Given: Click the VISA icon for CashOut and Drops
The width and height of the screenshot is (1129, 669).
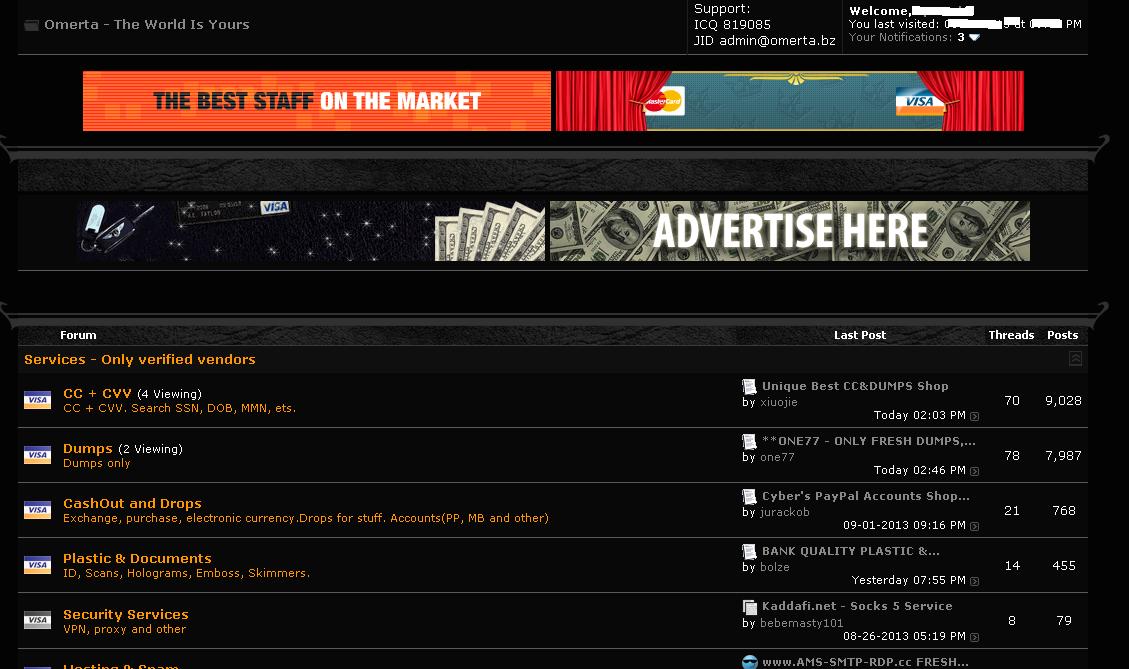Looking at the screenshot, I should pos(37,510).
